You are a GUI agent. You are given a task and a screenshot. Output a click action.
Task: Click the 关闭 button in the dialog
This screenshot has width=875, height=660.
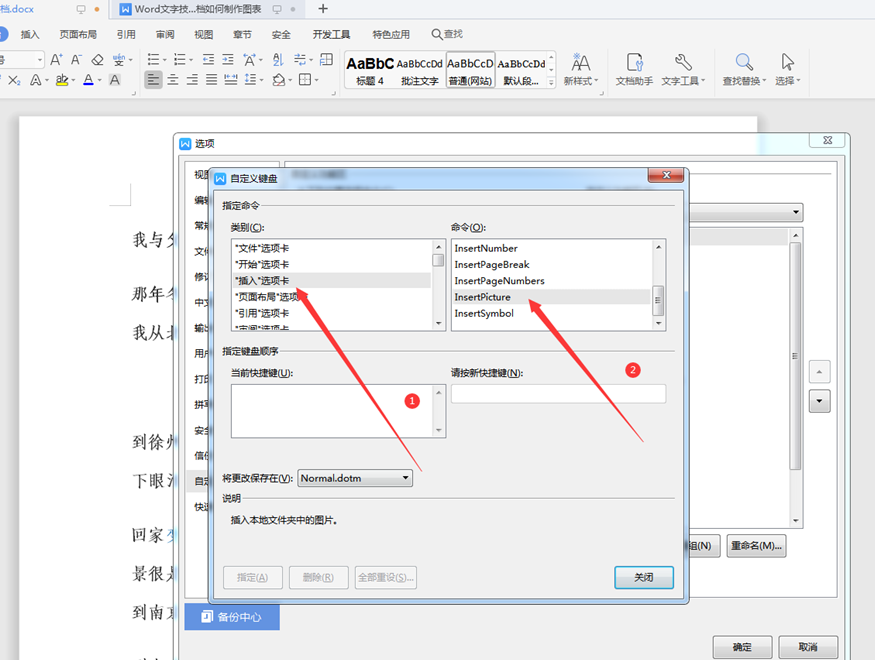pyautogui.click(x=643, y=577)
